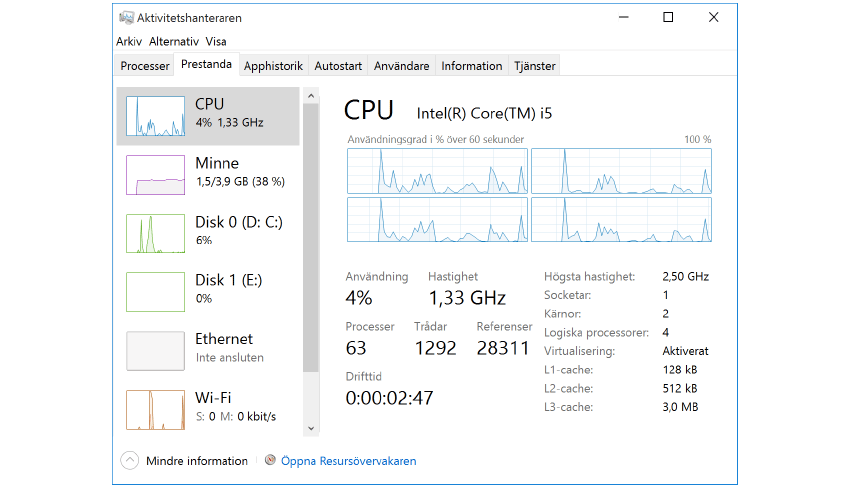Open the Disk 1 (E:) graph
The height and width of the screenshot is (491, 850).
155,292
